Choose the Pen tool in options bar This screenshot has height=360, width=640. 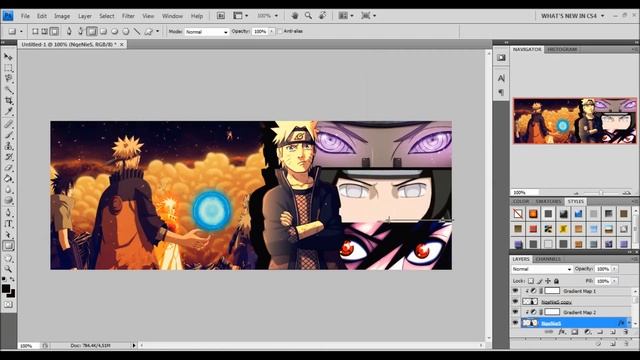point(69,31)
